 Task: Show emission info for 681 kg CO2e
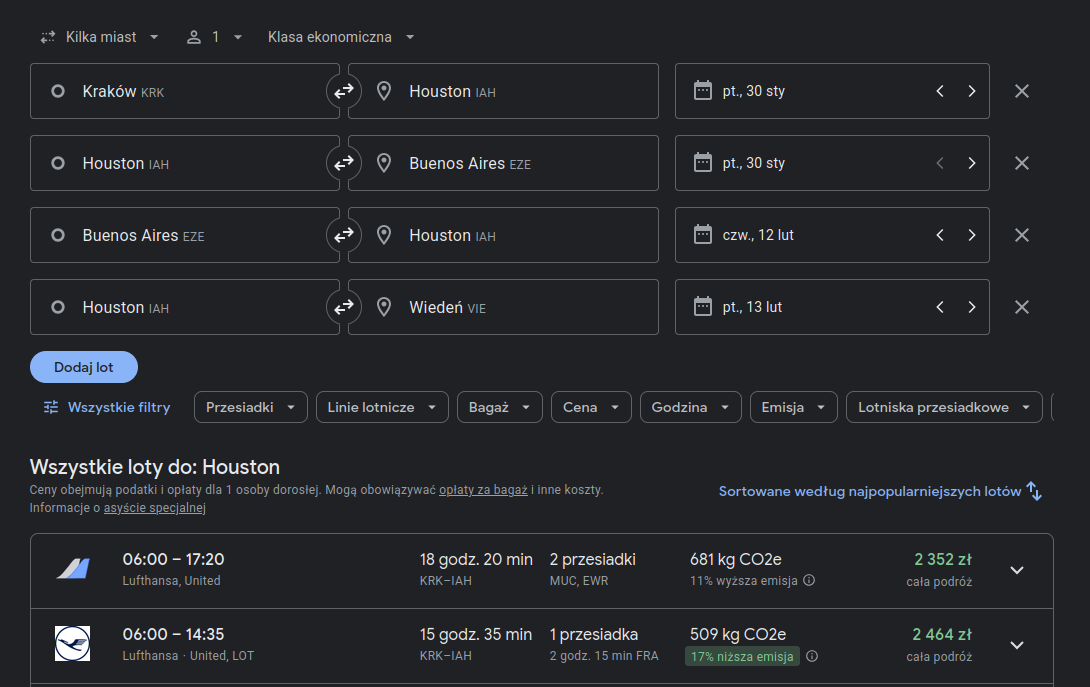click(809, 581)
